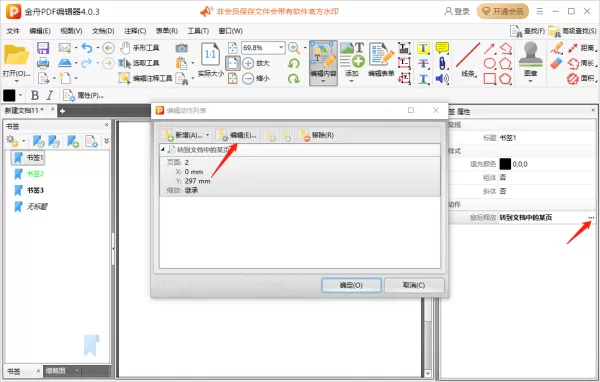Screen dimensions: 600x382
Task: Select the green 书签2 bookmark
Action: click(x=35, y=174)
